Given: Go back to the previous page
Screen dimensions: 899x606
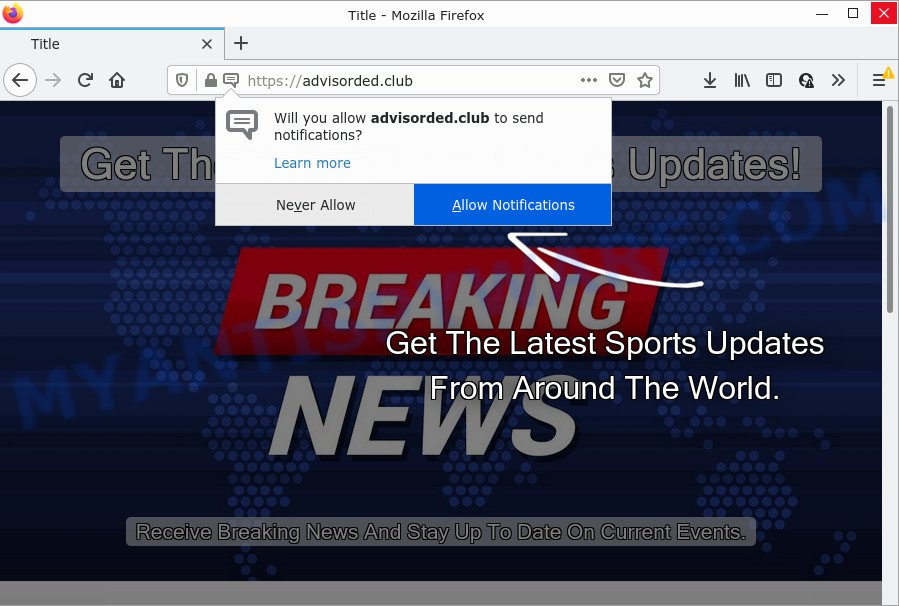Looking at the screenshot, I should click(20, 80).
